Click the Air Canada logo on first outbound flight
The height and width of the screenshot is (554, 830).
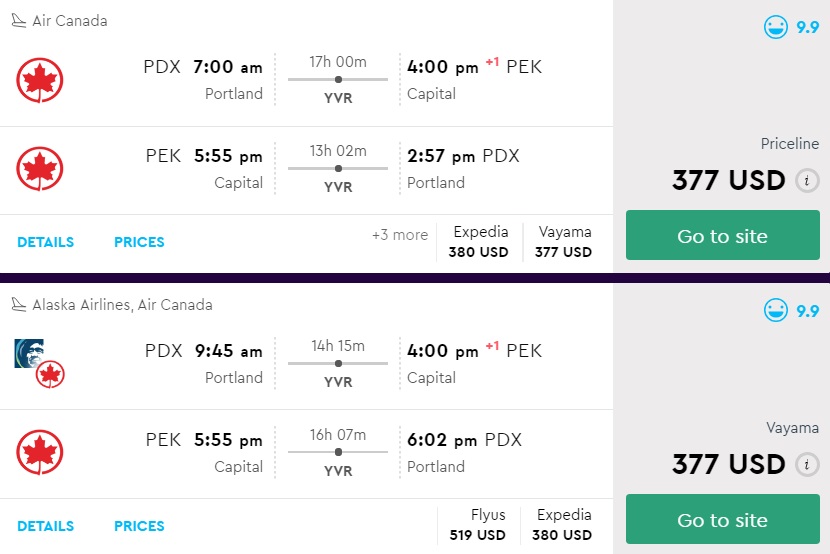tap(40, 80)
